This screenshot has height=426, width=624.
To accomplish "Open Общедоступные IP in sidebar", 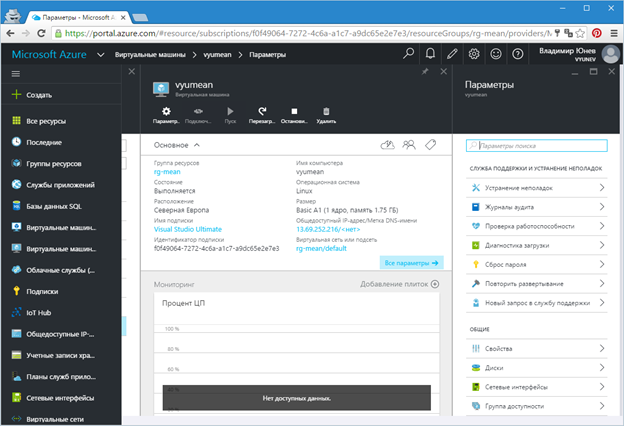I will (61, 334).
